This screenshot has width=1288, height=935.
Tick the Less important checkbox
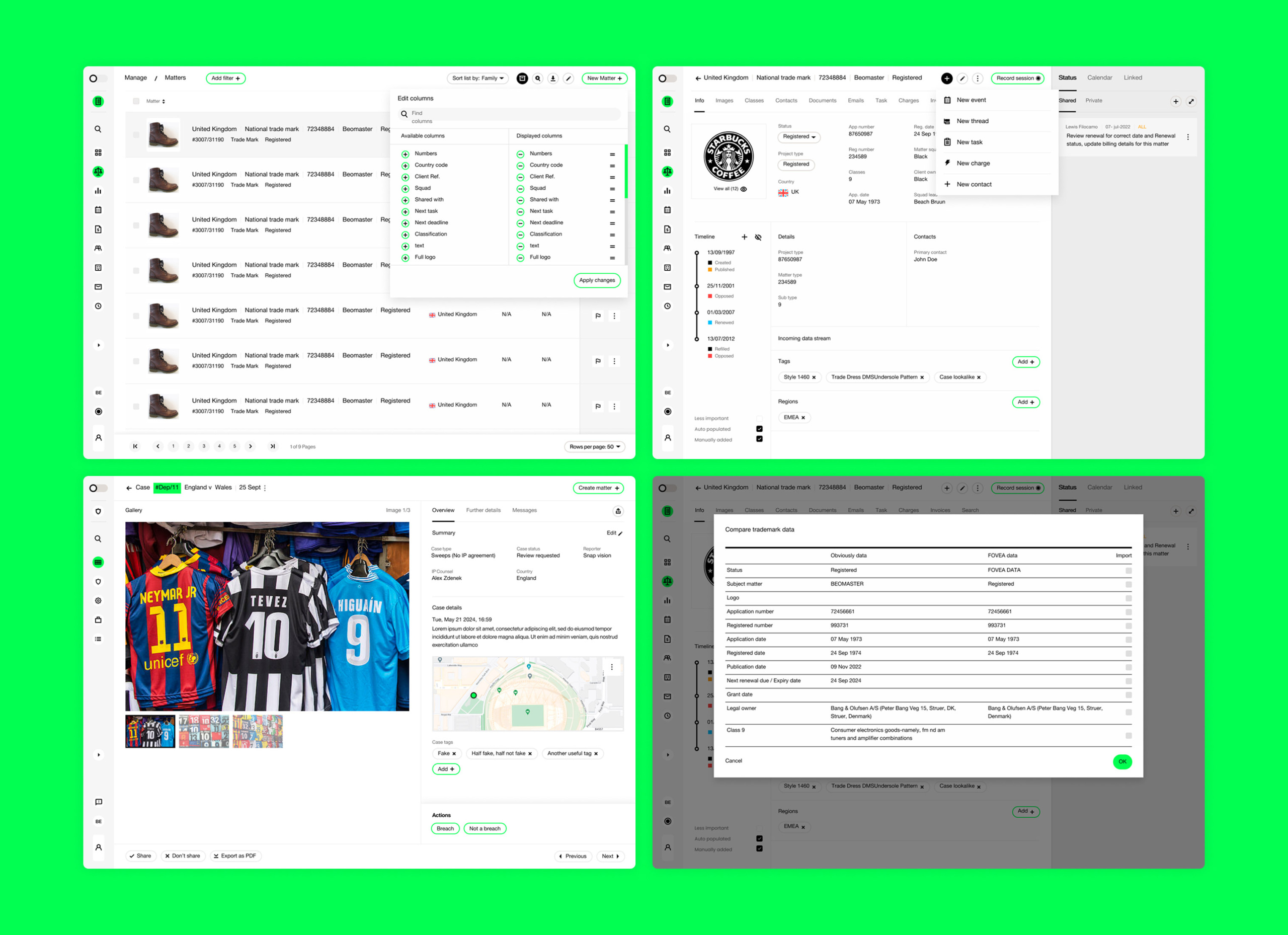point(759,419)
